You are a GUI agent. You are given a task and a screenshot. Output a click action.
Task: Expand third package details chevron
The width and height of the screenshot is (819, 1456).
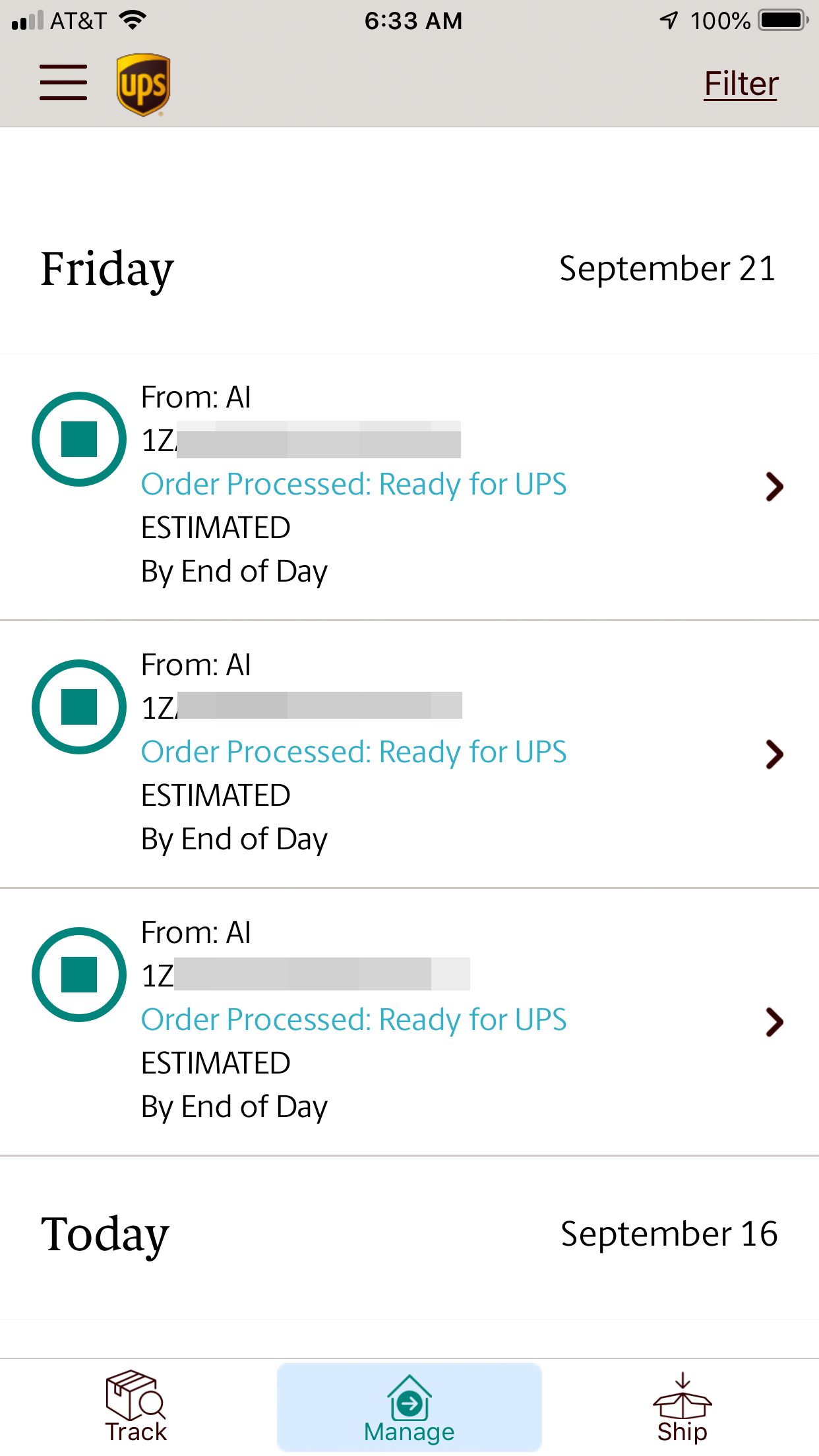tap(774, 1022)
